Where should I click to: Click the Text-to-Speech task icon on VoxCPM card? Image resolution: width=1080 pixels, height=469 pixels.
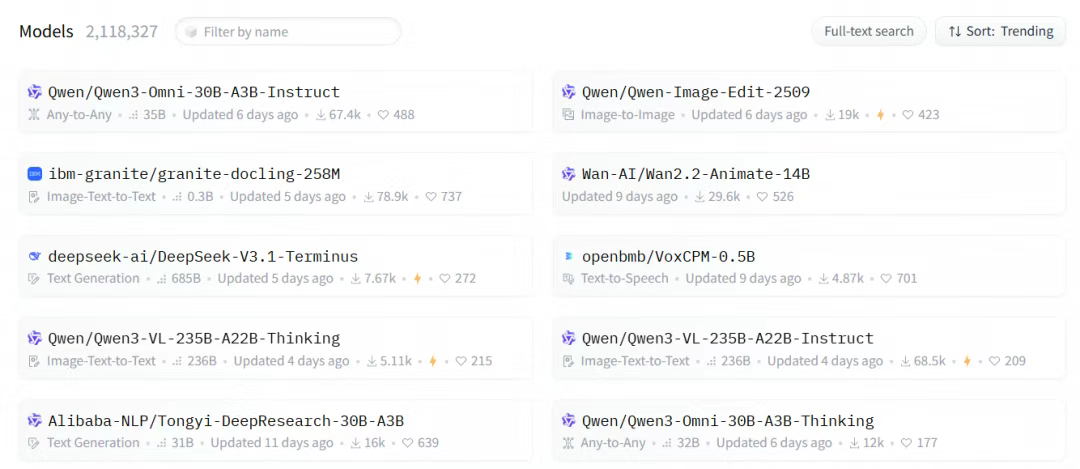click(x=569, y=279)
